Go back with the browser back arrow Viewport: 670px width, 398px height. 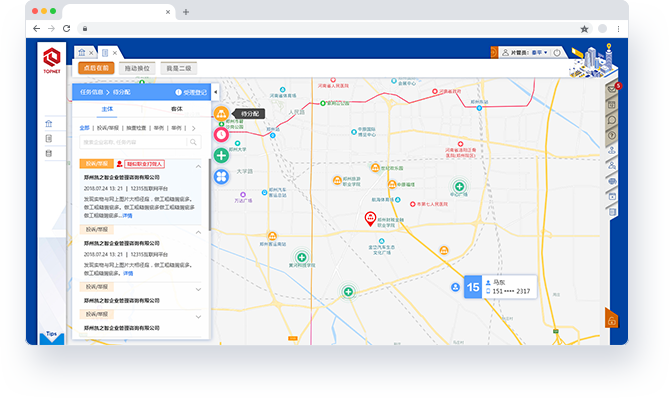[37, 29]
